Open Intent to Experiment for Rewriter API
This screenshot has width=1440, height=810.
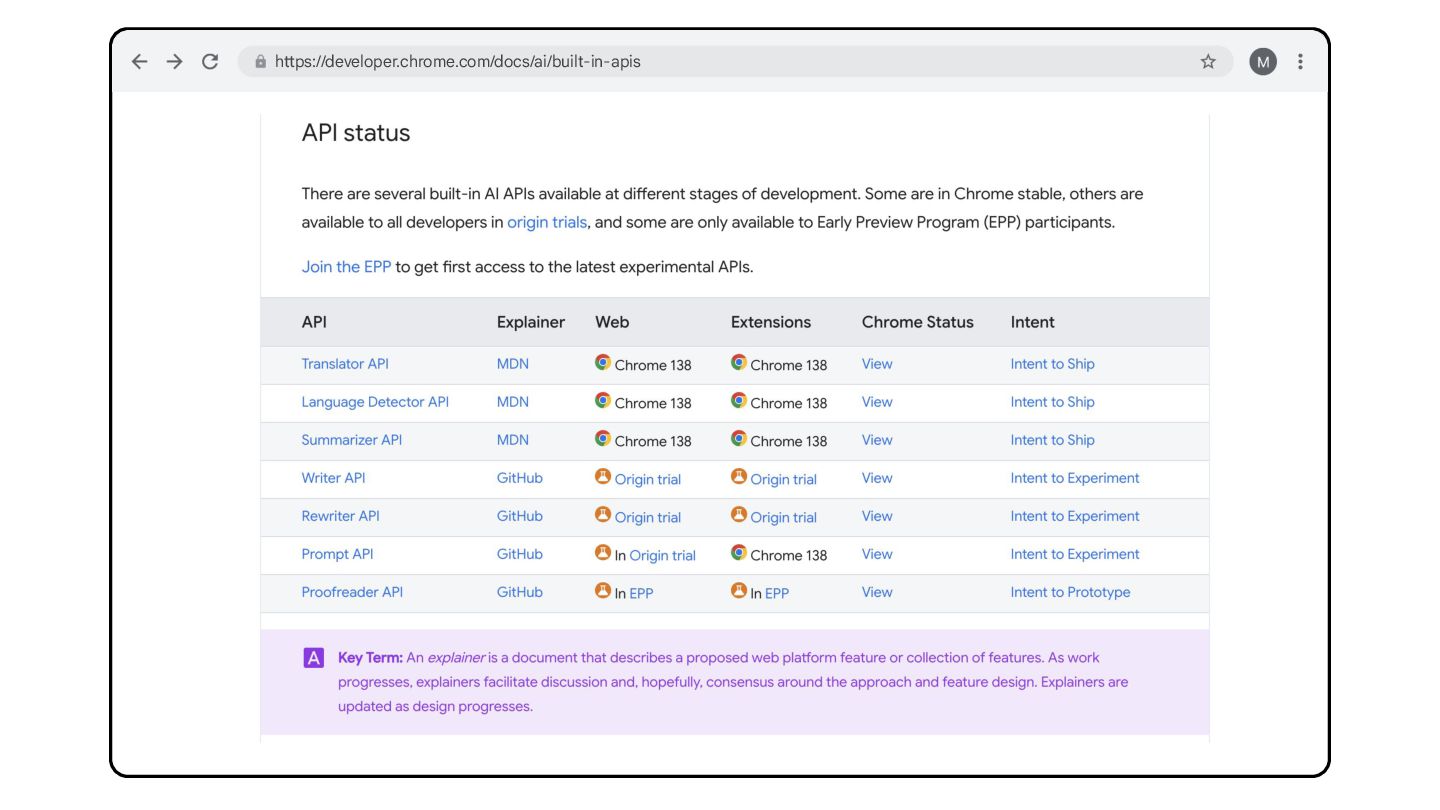[x=1075, y=516]
